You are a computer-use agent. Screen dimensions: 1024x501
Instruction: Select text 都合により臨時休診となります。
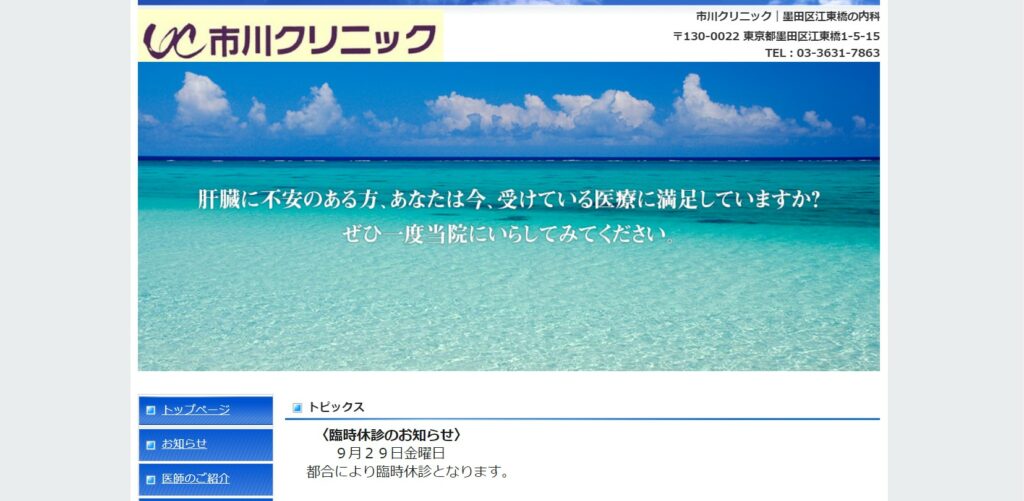[409, 472]
